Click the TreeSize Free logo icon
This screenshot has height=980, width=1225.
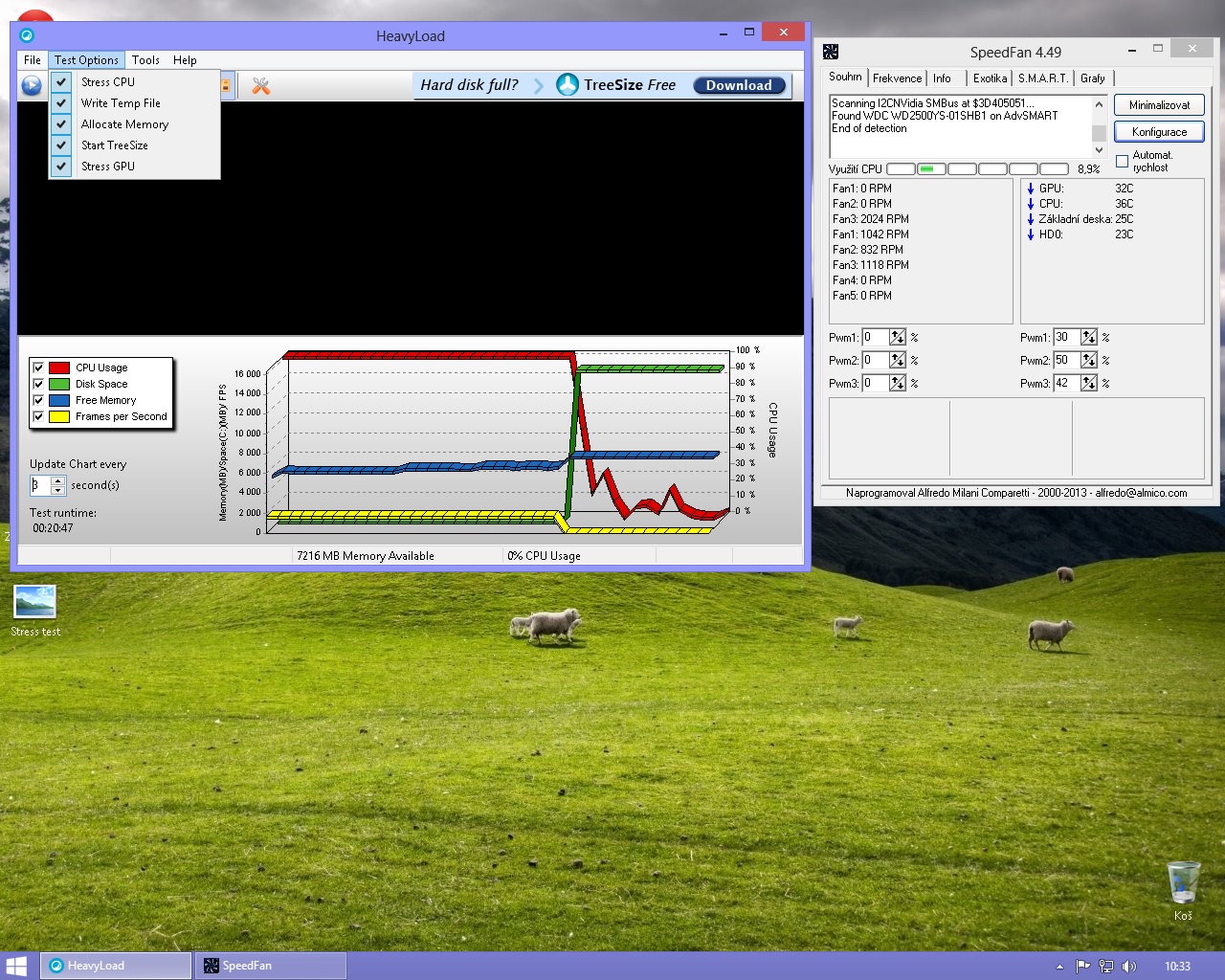(568, 85)
